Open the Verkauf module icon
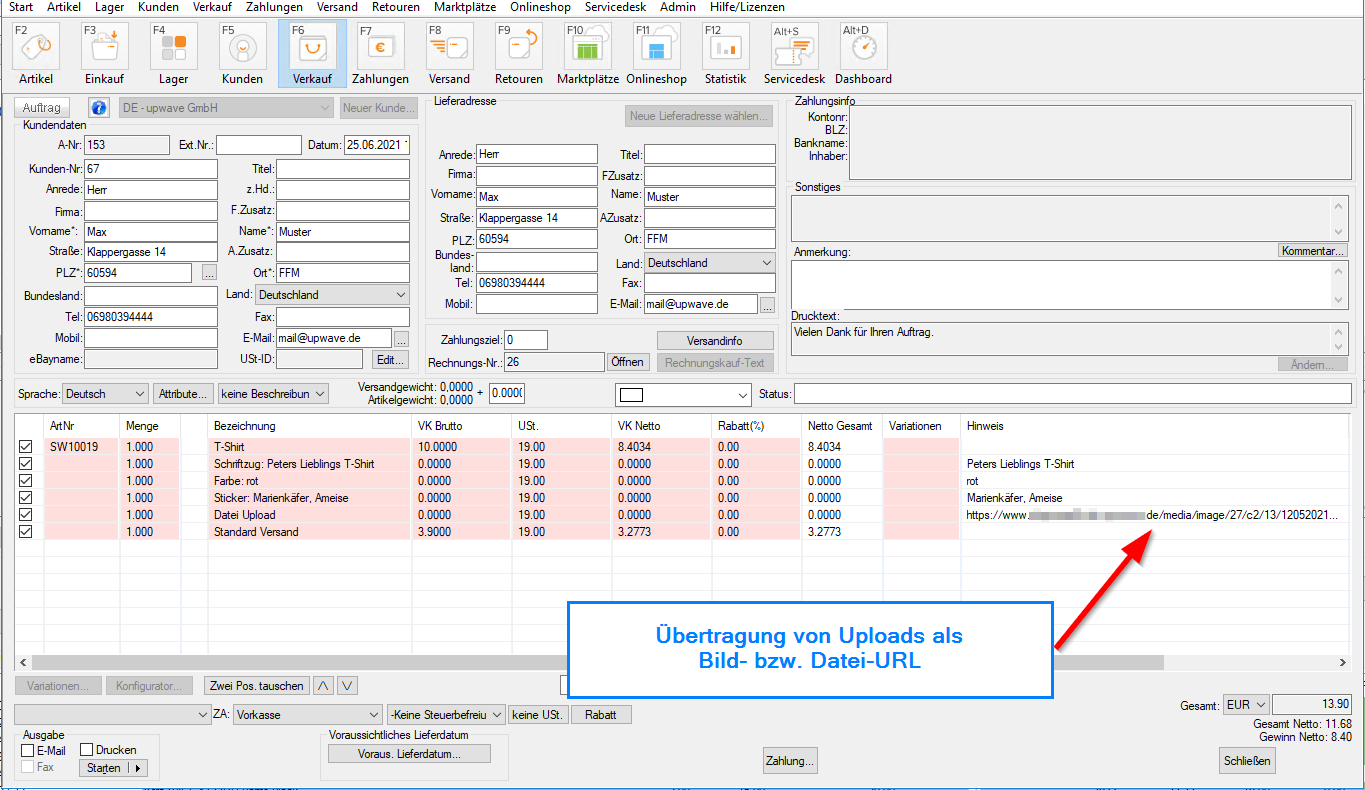Screen dimensions: 1365x790 click(312, 46)
